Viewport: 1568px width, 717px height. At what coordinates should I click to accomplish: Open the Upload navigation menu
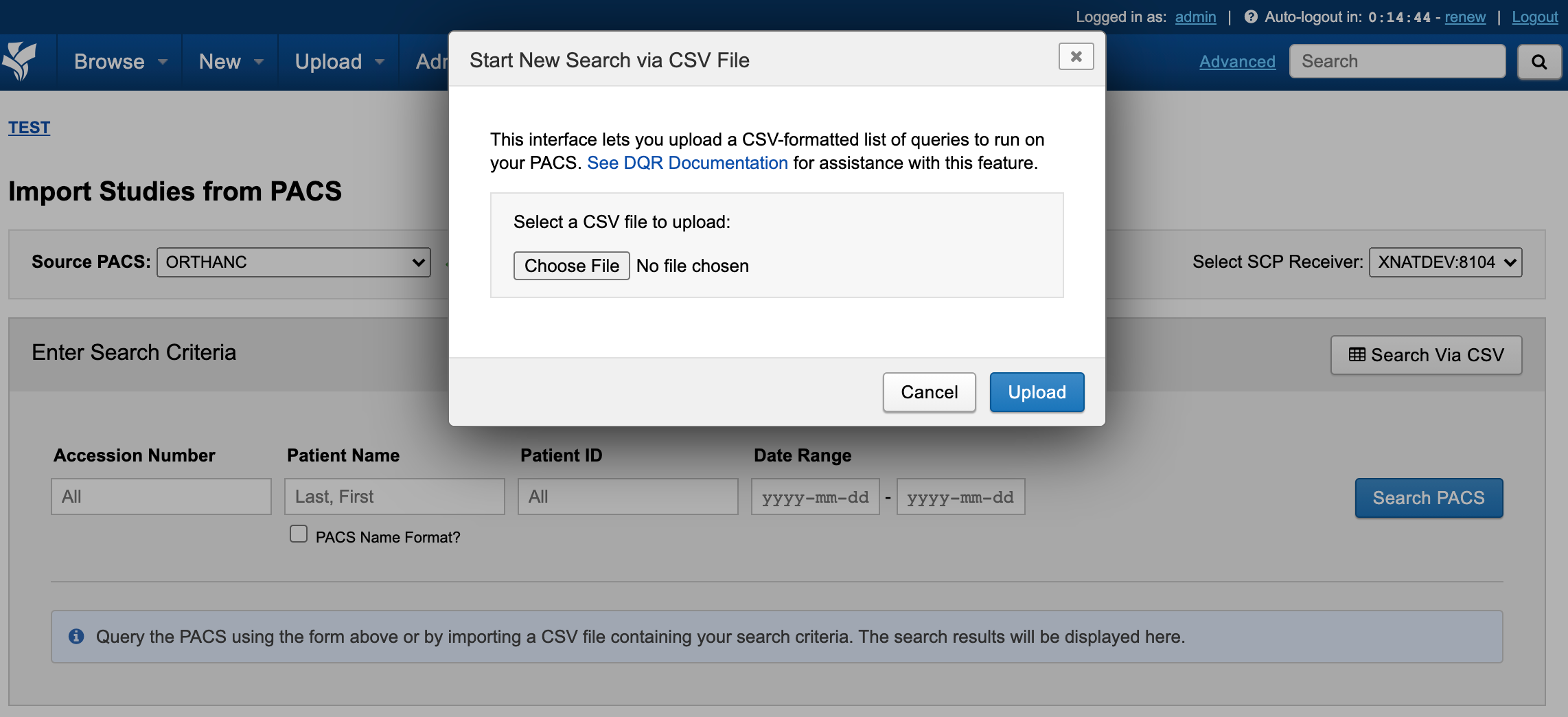click(339, 62)
